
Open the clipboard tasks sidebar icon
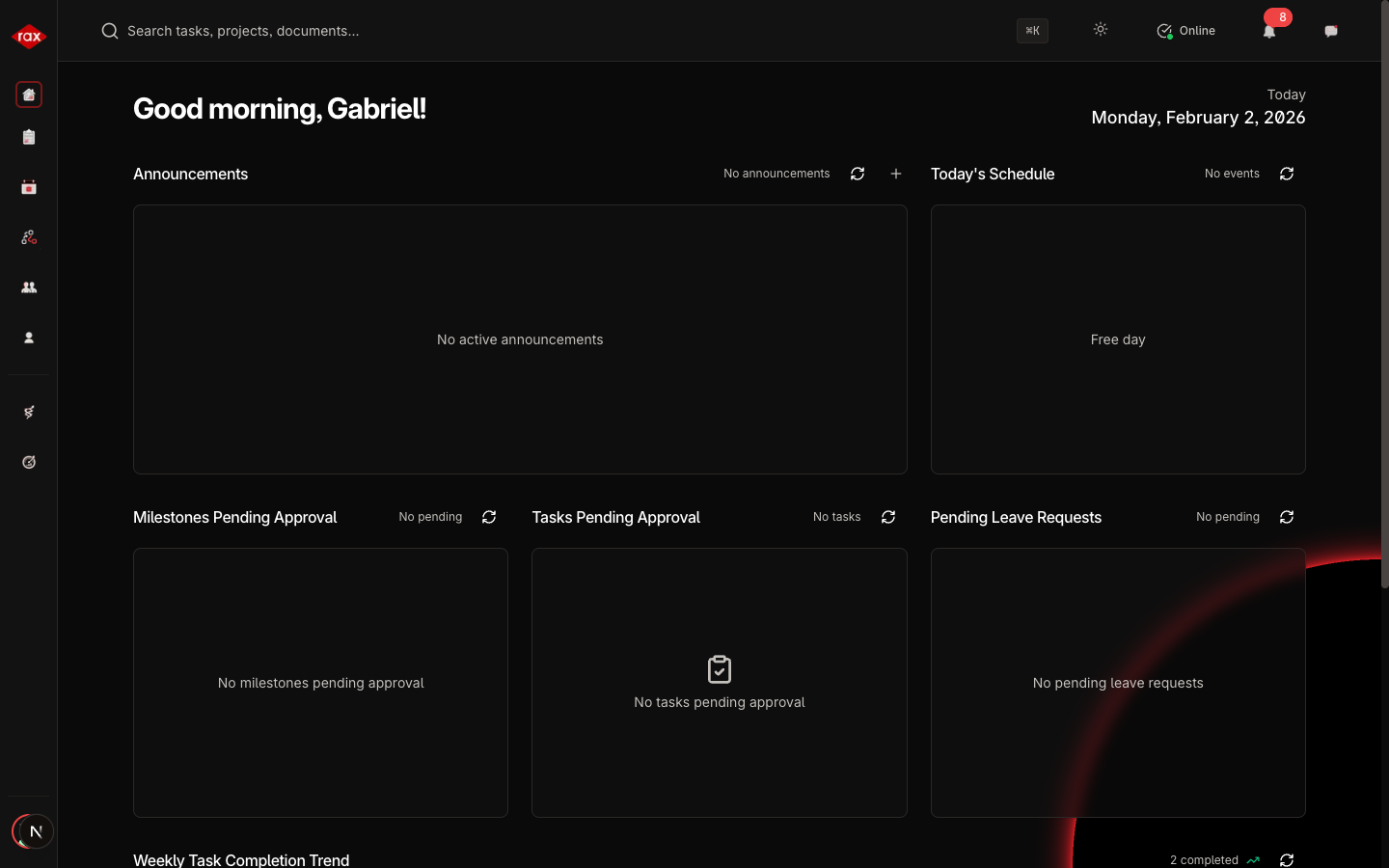[29, 137]
